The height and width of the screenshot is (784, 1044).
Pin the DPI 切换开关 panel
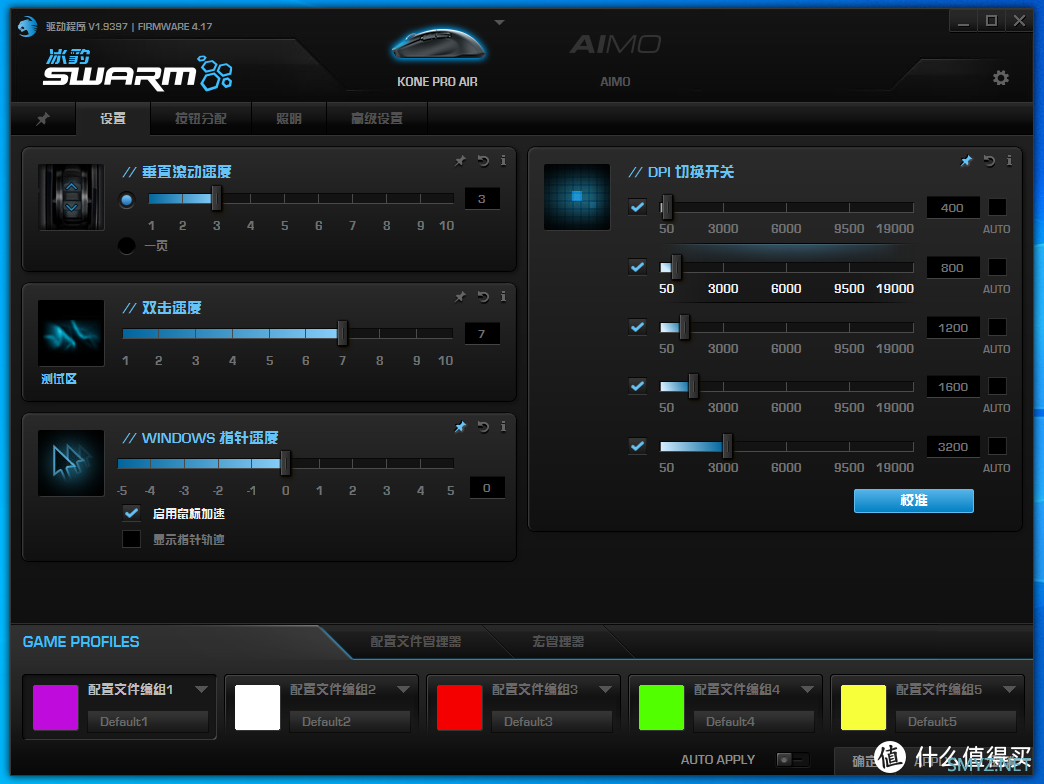[x=966, y=161]
